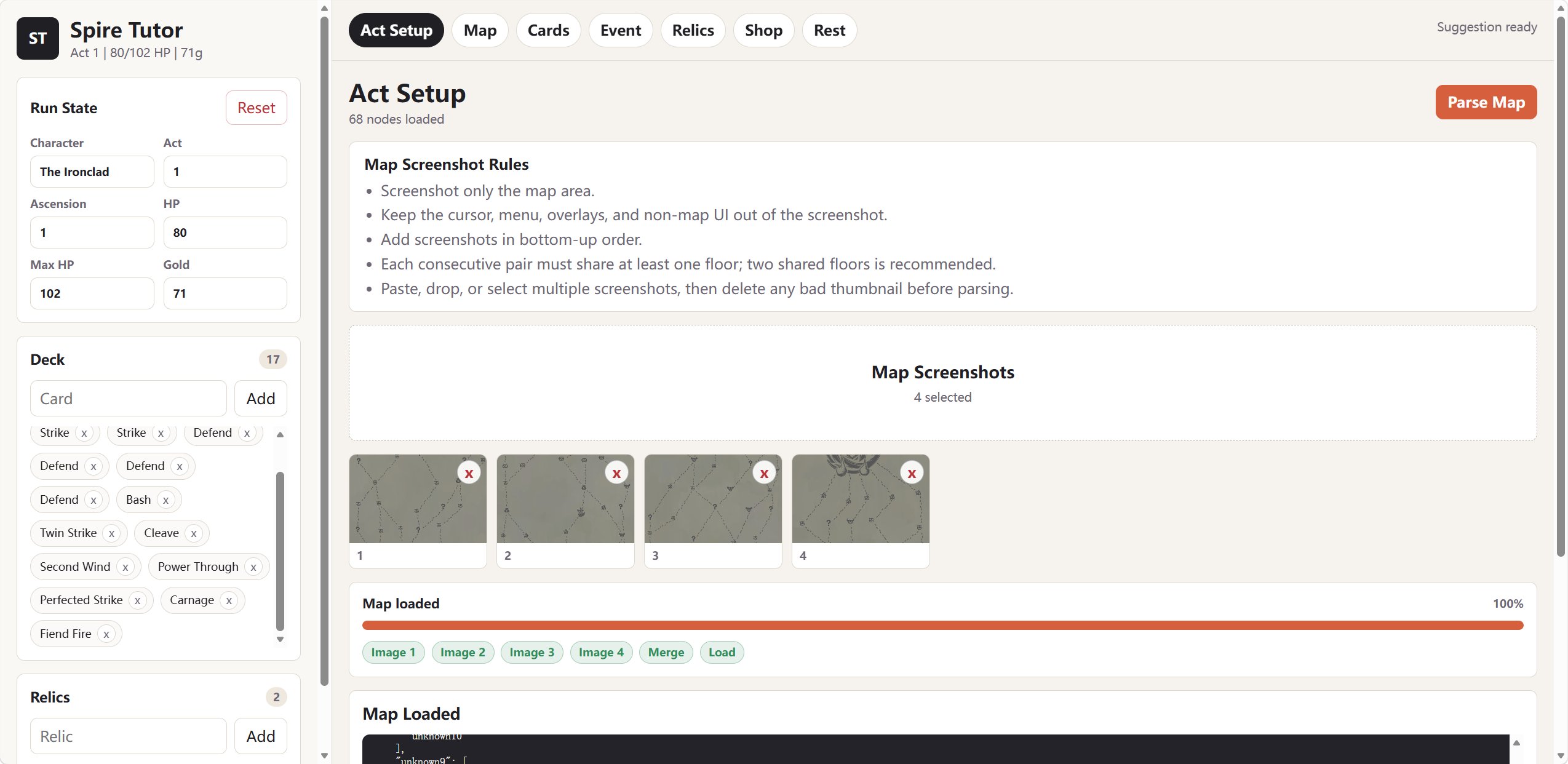Add a relic with the Add button

coord(261,736)
